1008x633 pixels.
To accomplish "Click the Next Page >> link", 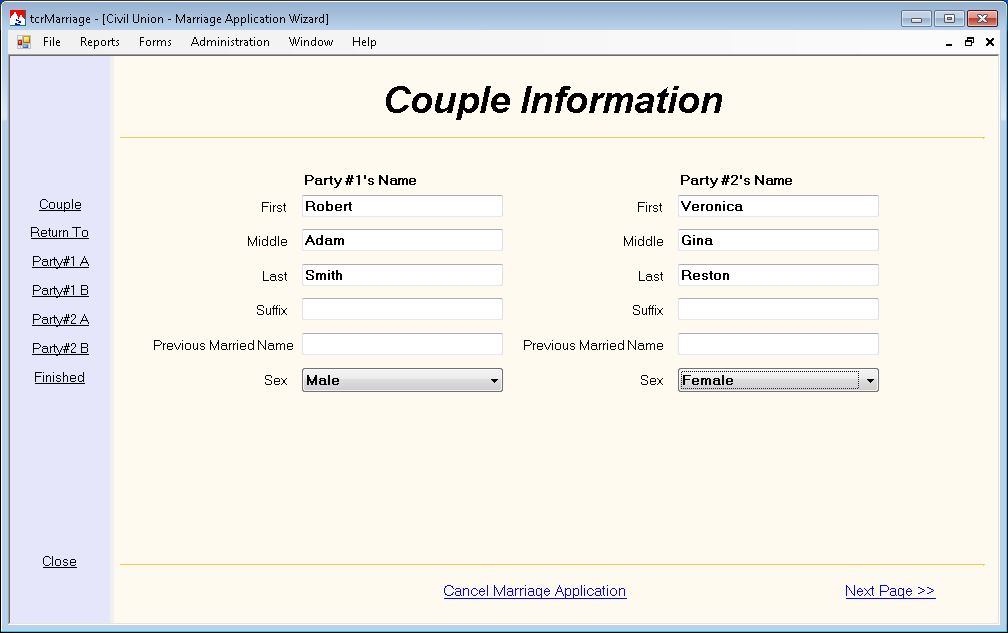I will tap(889, 591).
